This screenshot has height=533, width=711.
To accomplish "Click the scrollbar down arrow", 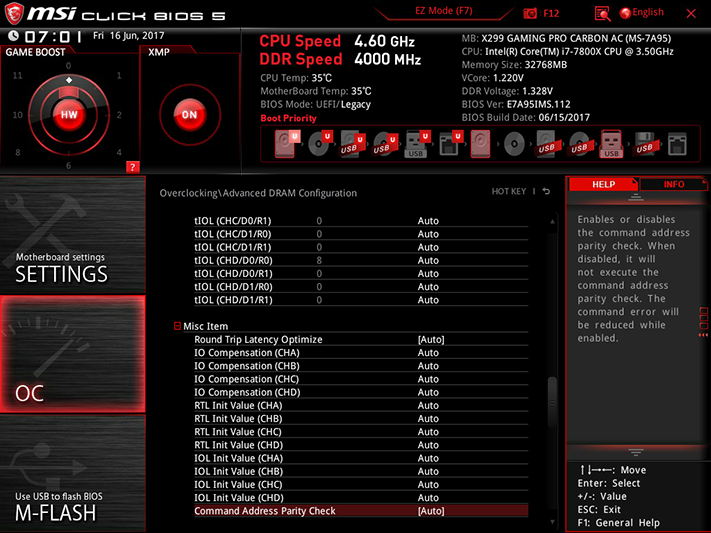I will 552,522.
